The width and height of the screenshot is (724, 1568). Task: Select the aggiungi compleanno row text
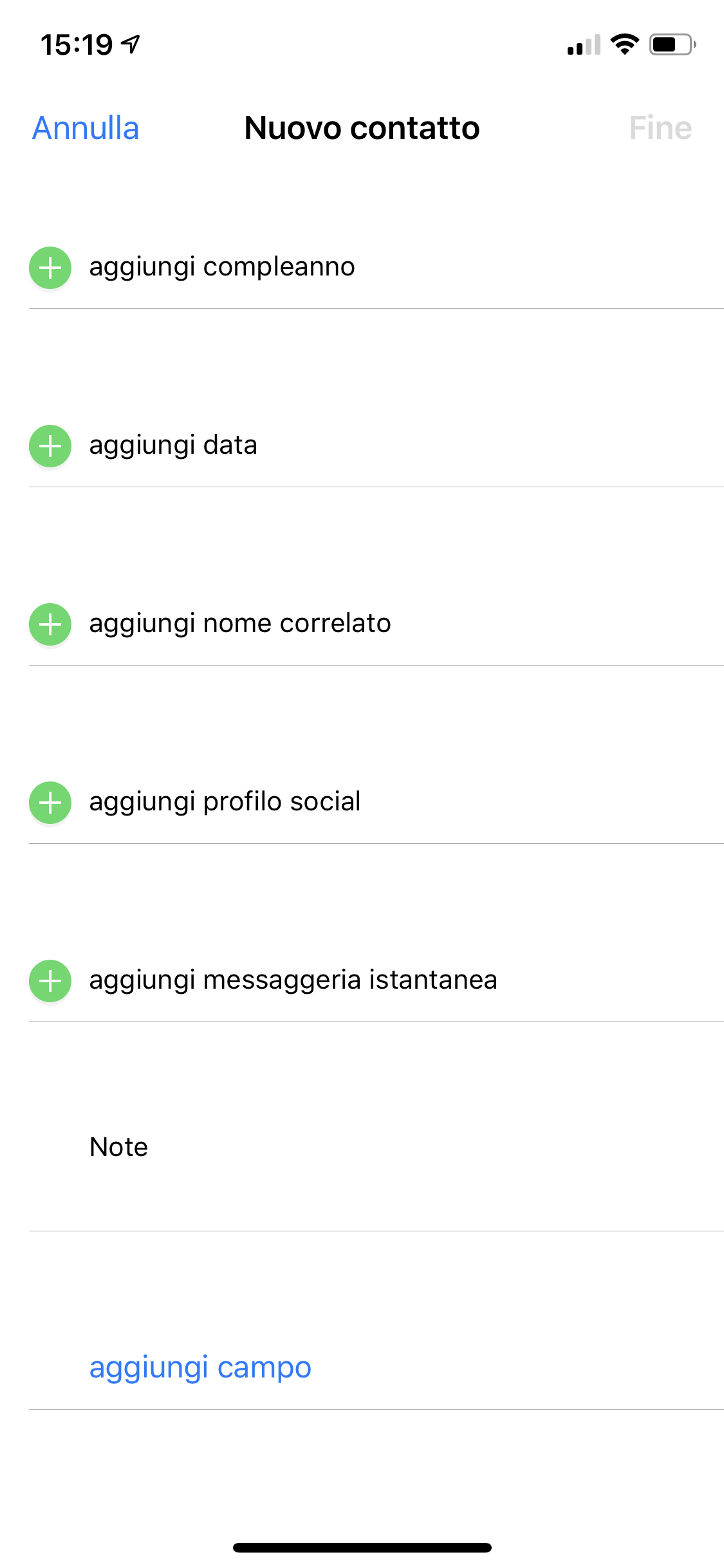222,267
